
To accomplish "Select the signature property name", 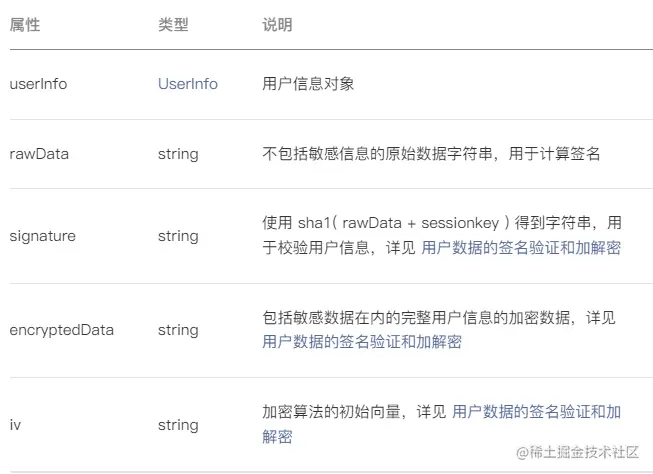I will click(42, 236).
